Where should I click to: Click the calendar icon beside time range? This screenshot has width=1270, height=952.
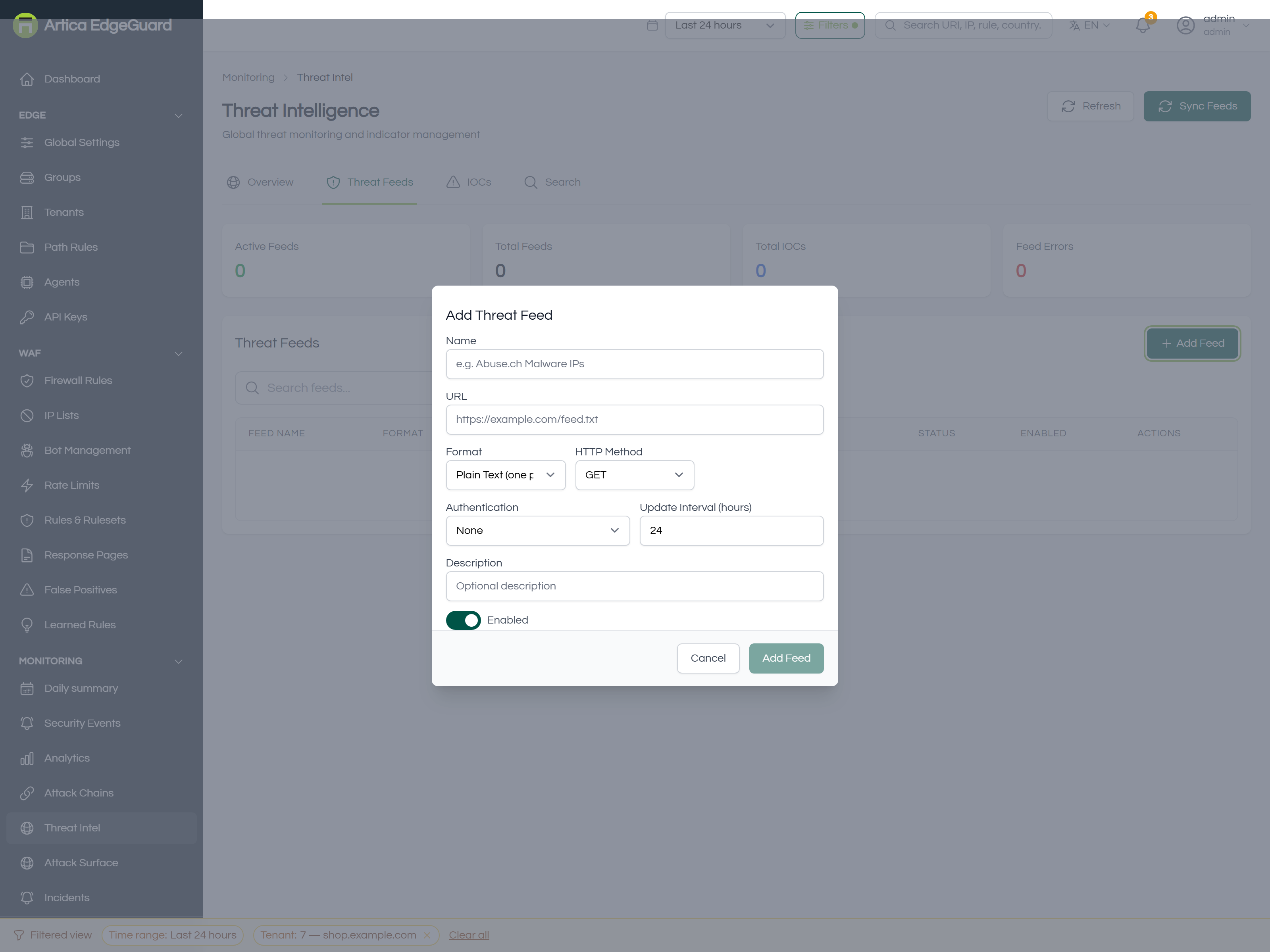tap(652, 25)
